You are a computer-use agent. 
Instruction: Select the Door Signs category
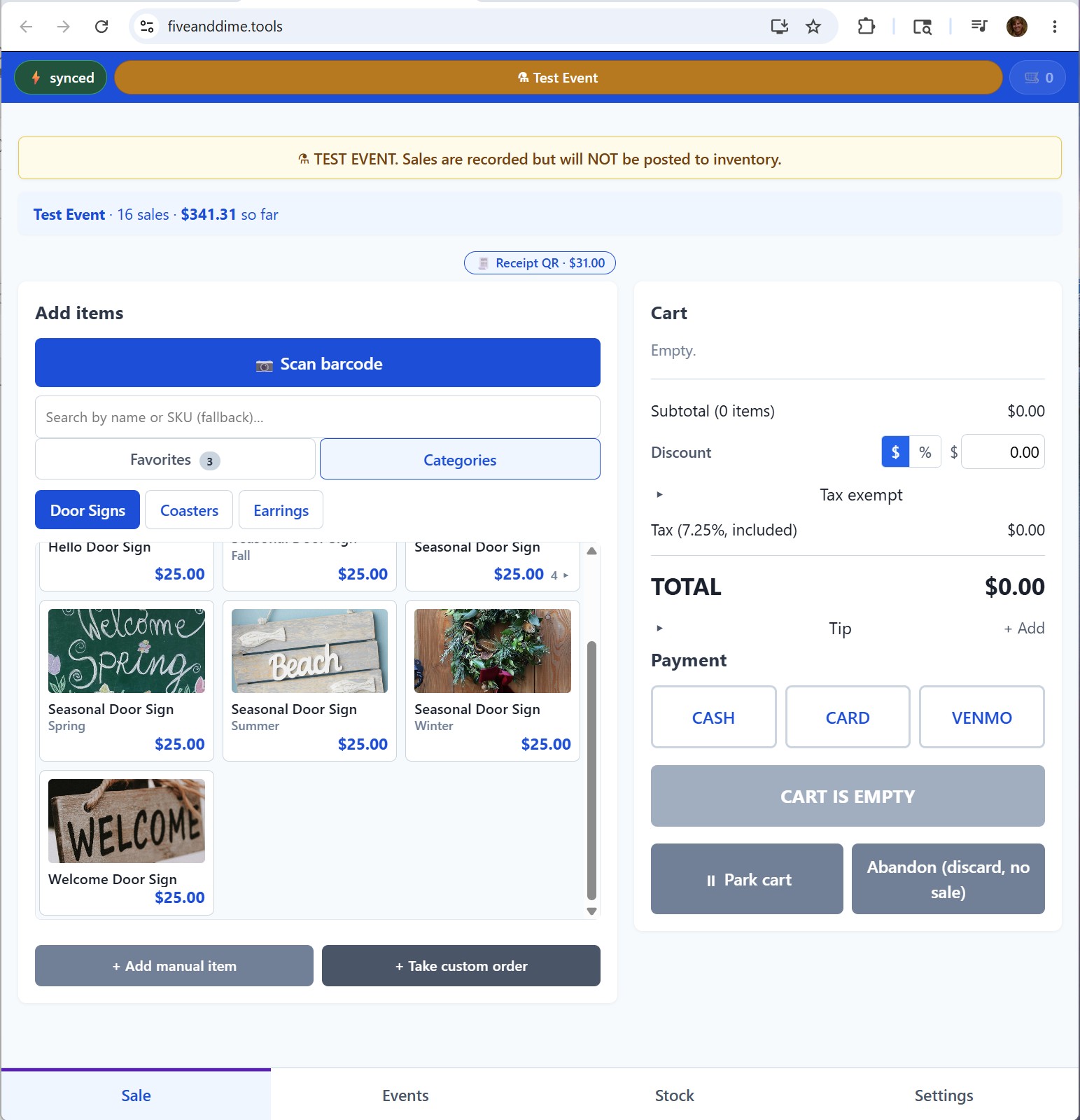[x=87, y=510]
